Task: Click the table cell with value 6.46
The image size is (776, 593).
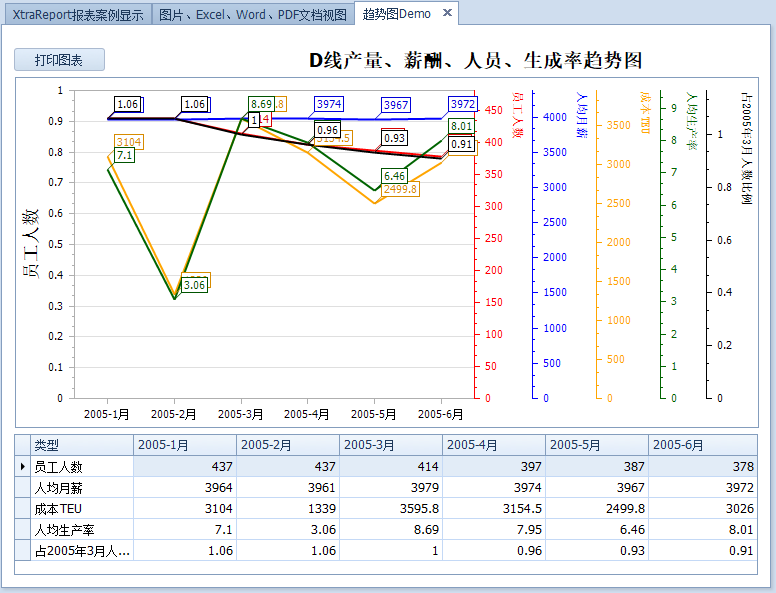Action: point(597,530)
